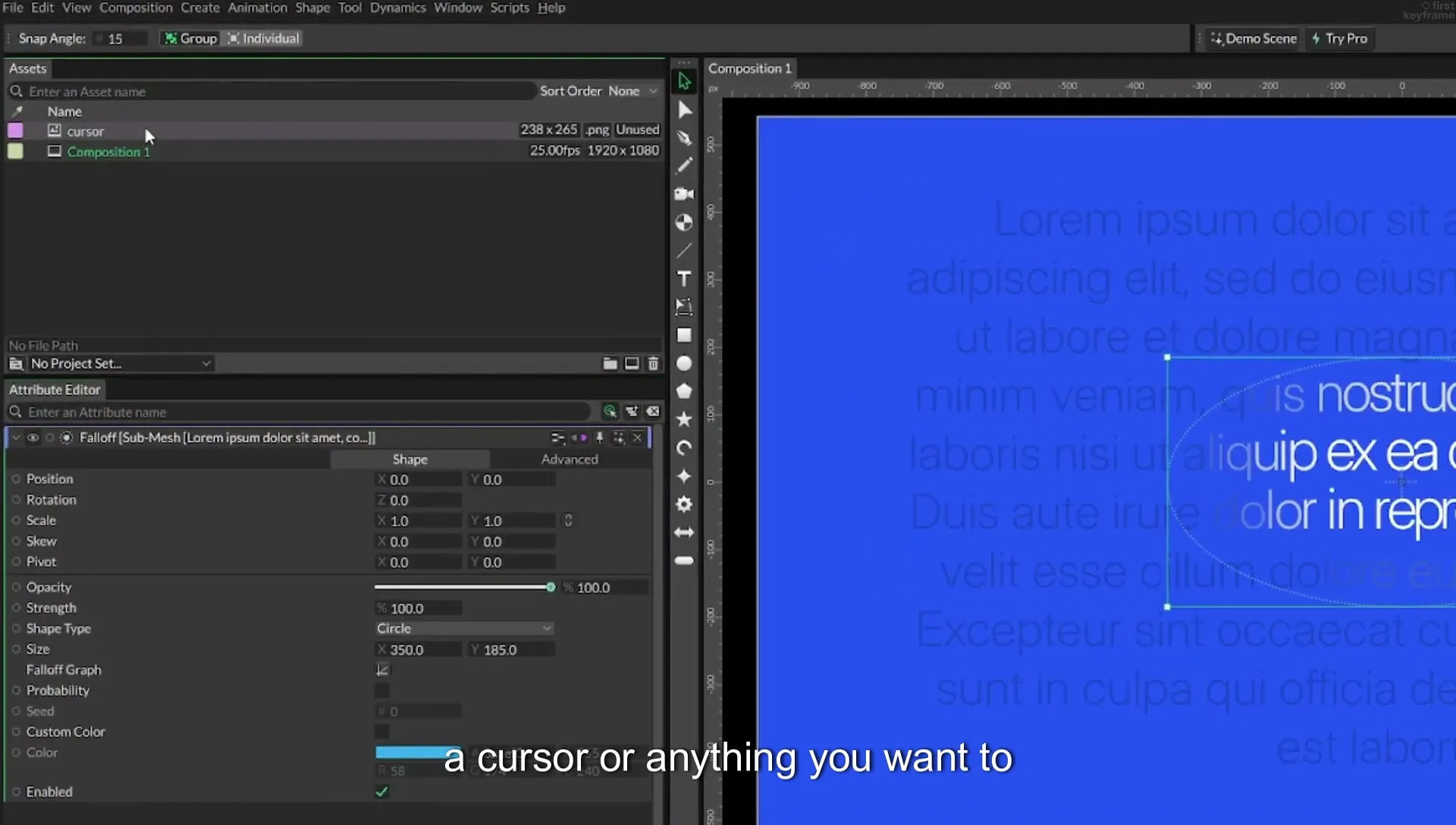Clear the attribute search with backspace icon
The width and height of the screenshot is (1456, 825).
point(653,412)
